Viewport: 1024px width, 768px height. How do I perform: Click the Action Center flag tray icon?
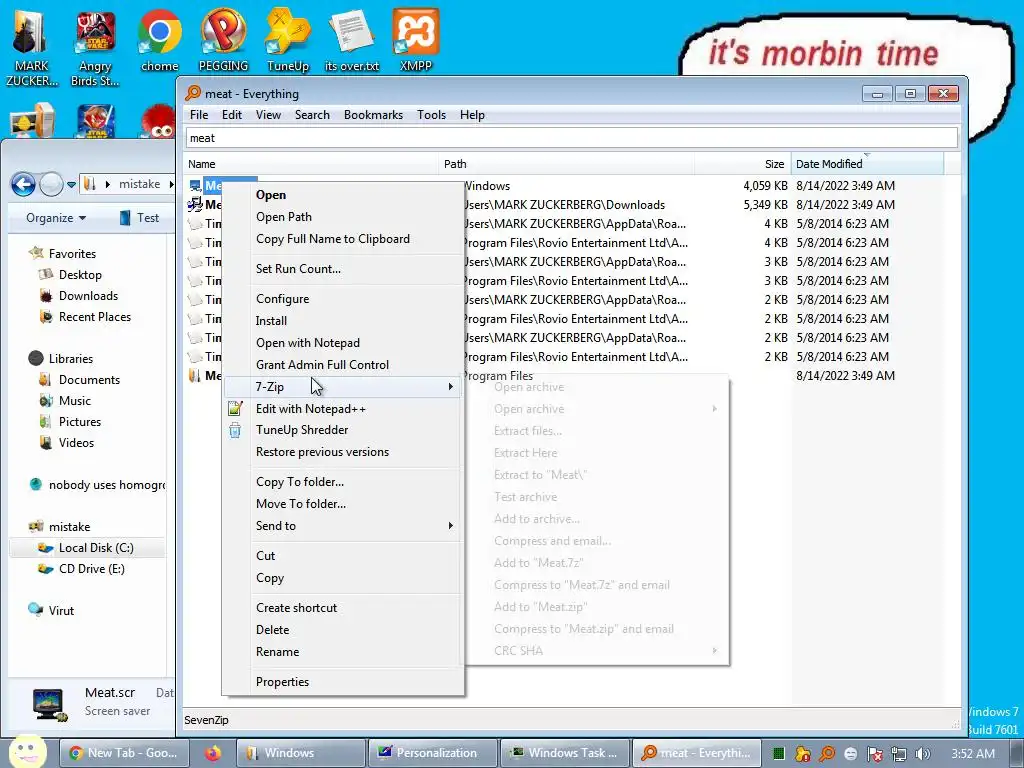pos(875,754)
